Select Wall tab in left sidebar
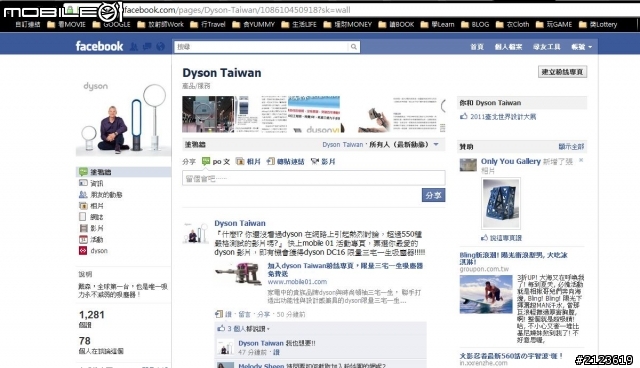 (123, 172)
